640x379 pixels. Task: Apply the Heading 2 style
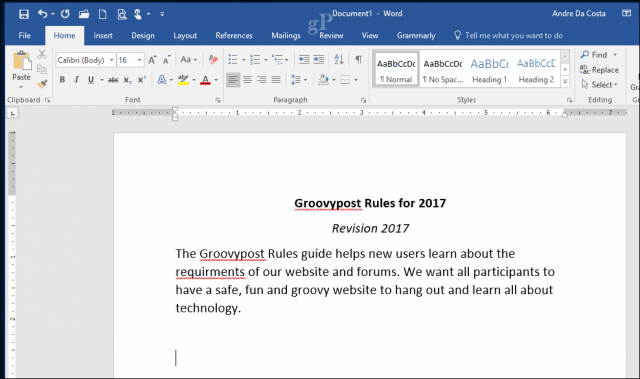(x=536, y=69)
